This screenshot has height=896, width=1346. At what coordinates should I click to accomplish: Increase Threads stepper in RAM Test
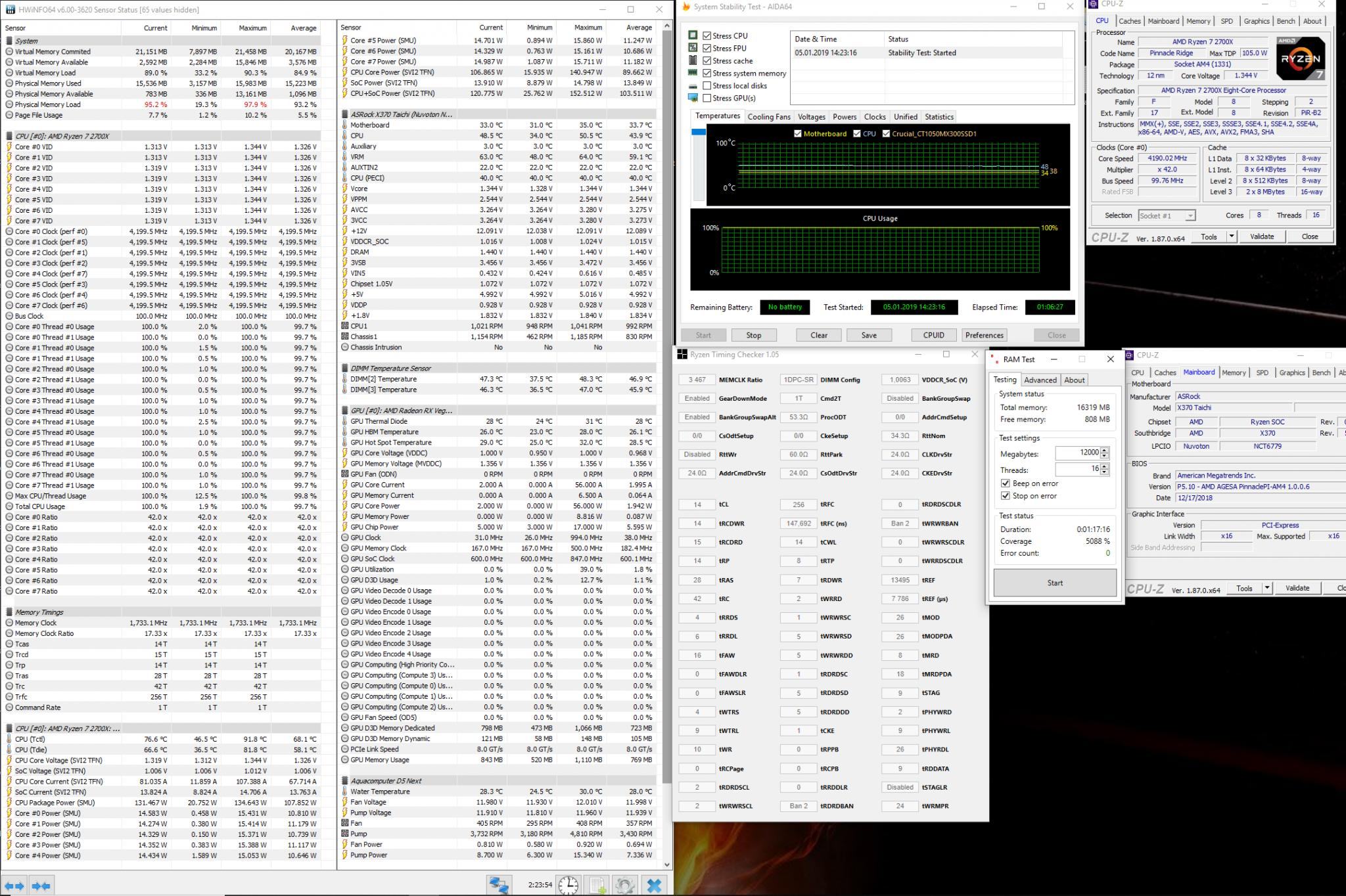(1105, 466)
